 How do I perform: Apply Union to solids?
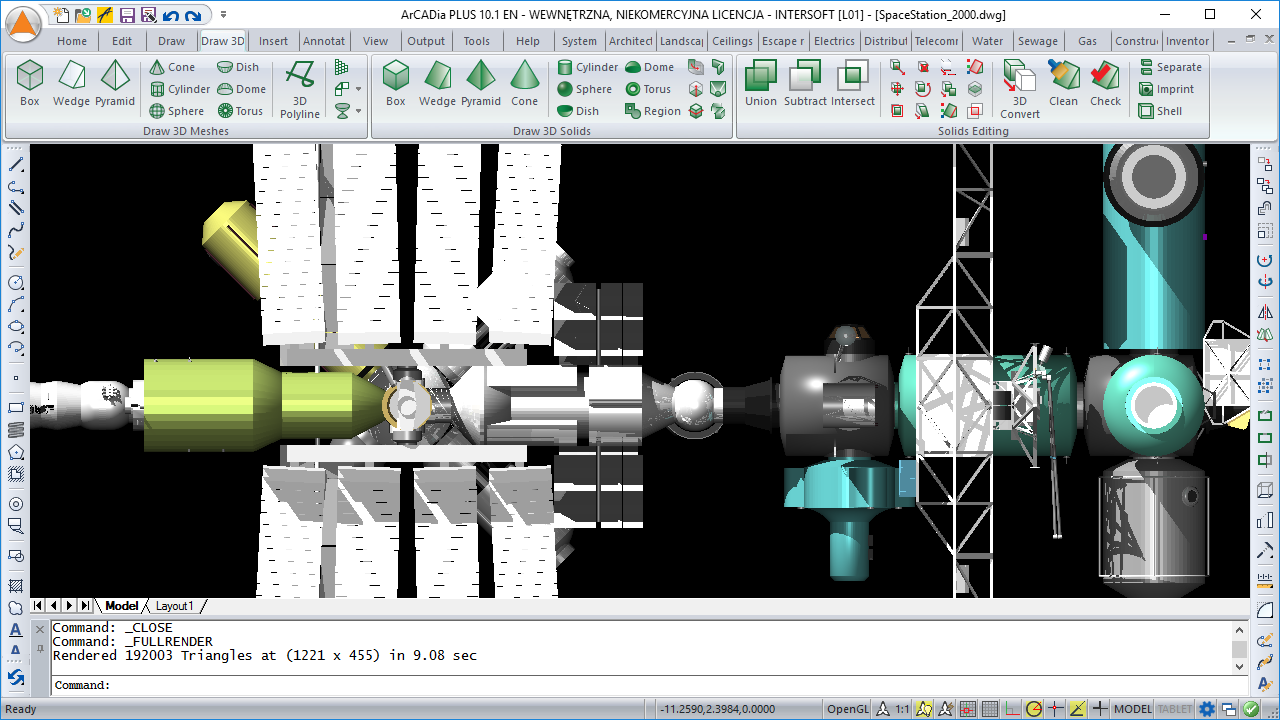pos(760,83)
